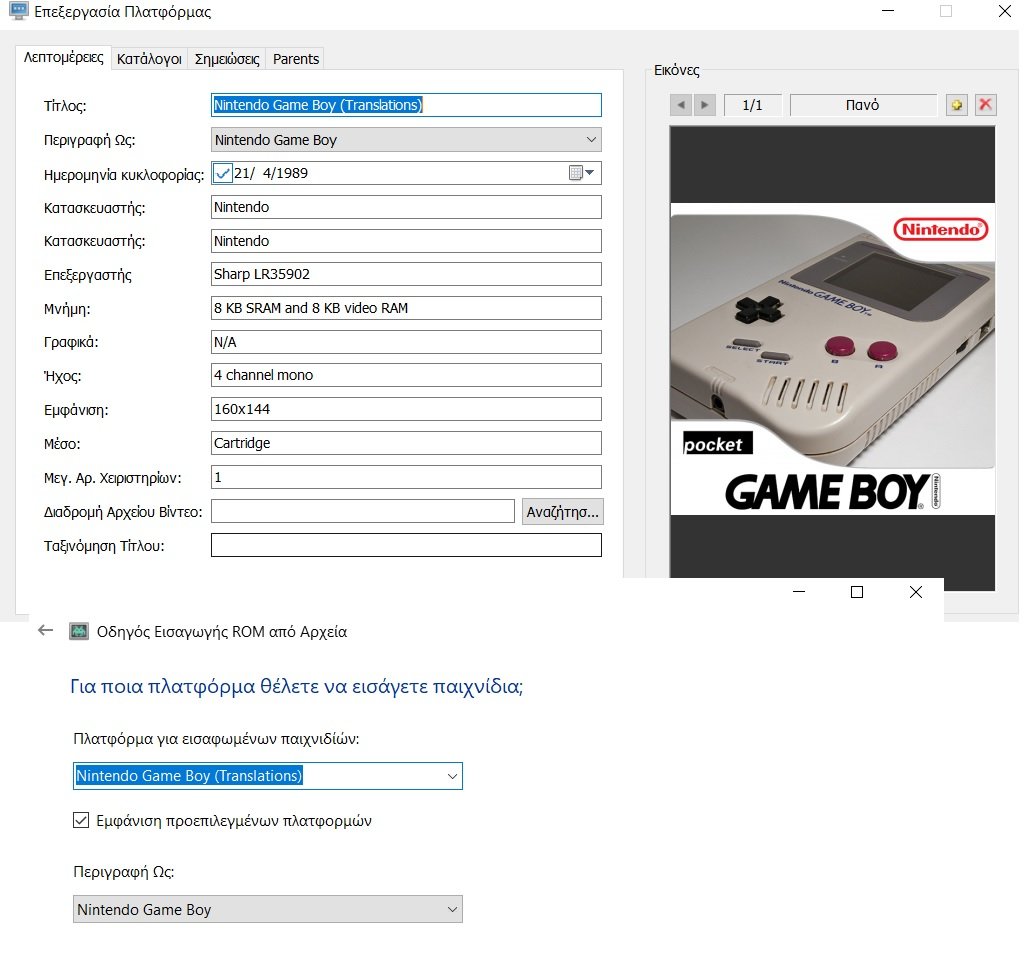Image resolution: width=1028 pixels, height=976 pixels.
Task: Open Περιγραφή Ως dropdown in platform editor
Action: click(x=406, y=140)
